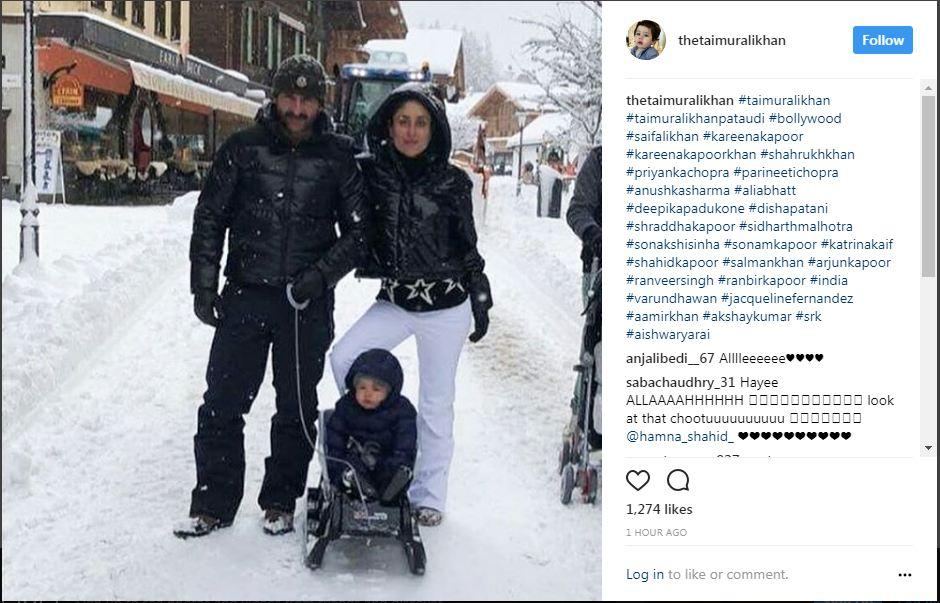Image resolution: width=940 pixels, height=603 pixels.
Task: Click the blue Follow button
Action: [882, 40]
